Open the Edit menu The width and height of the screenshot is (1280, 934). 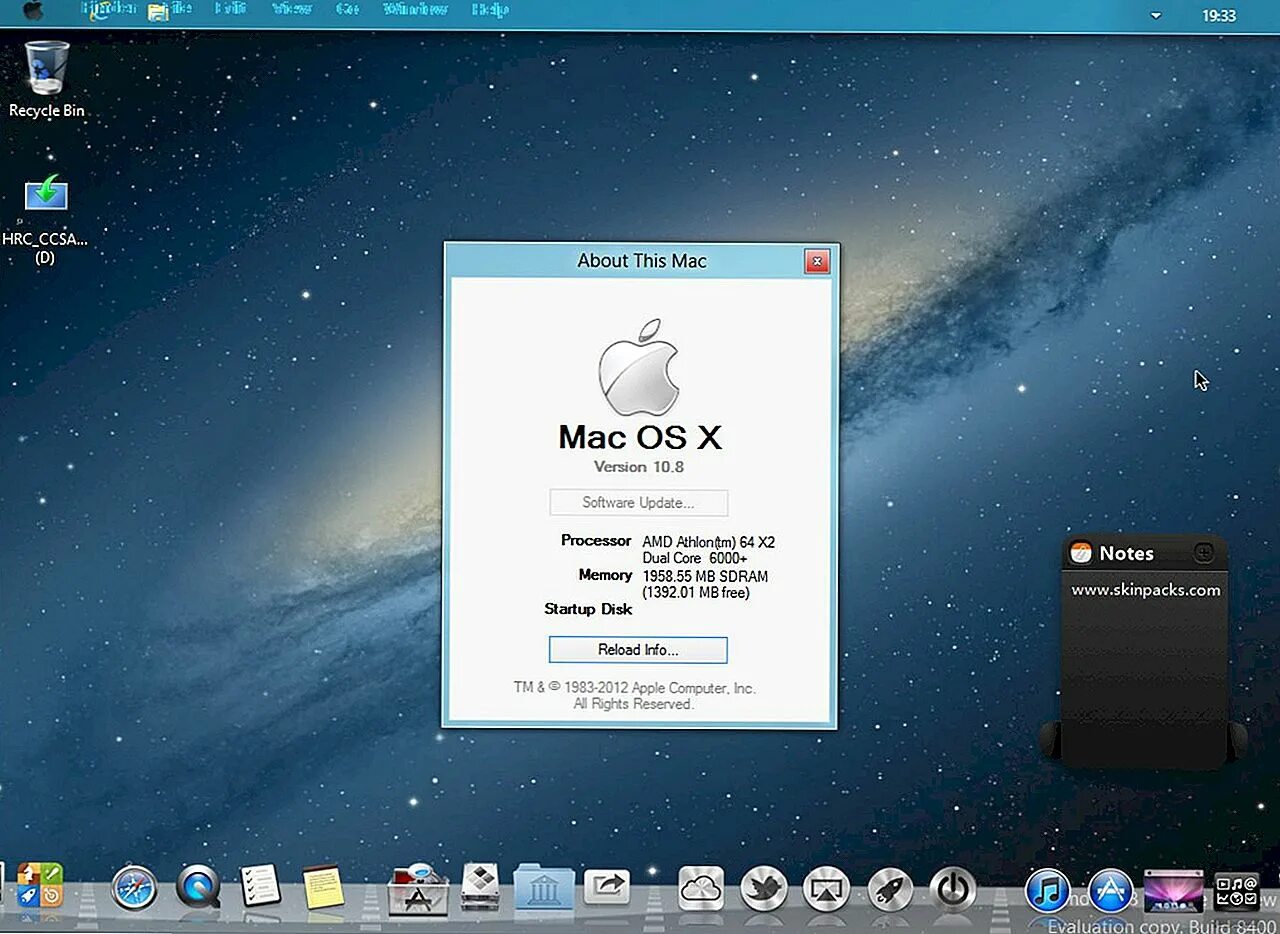(232, 9)
